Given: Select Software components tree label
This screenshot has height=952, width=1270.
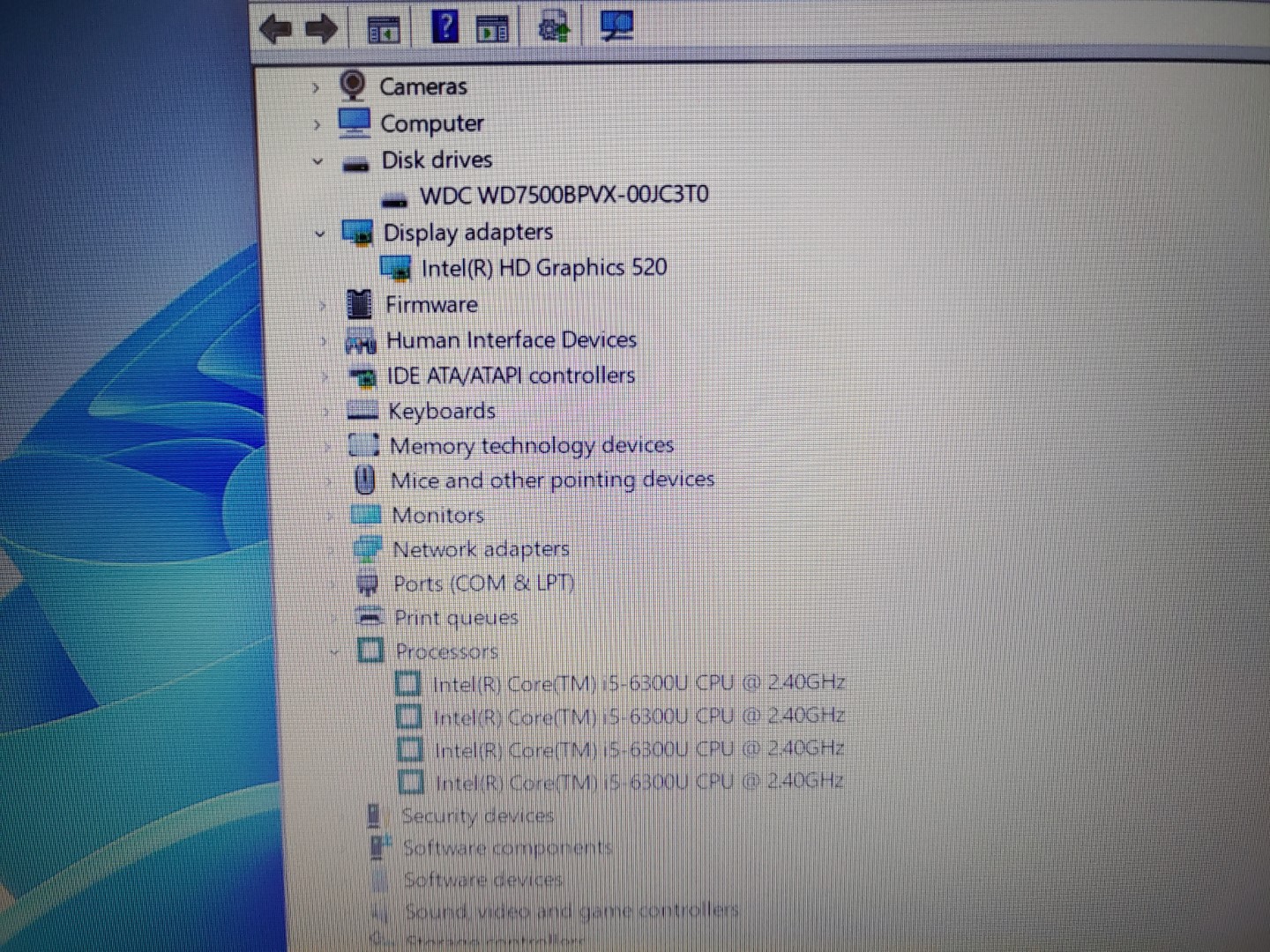Looking at the screenshot, I should (507, 848).
